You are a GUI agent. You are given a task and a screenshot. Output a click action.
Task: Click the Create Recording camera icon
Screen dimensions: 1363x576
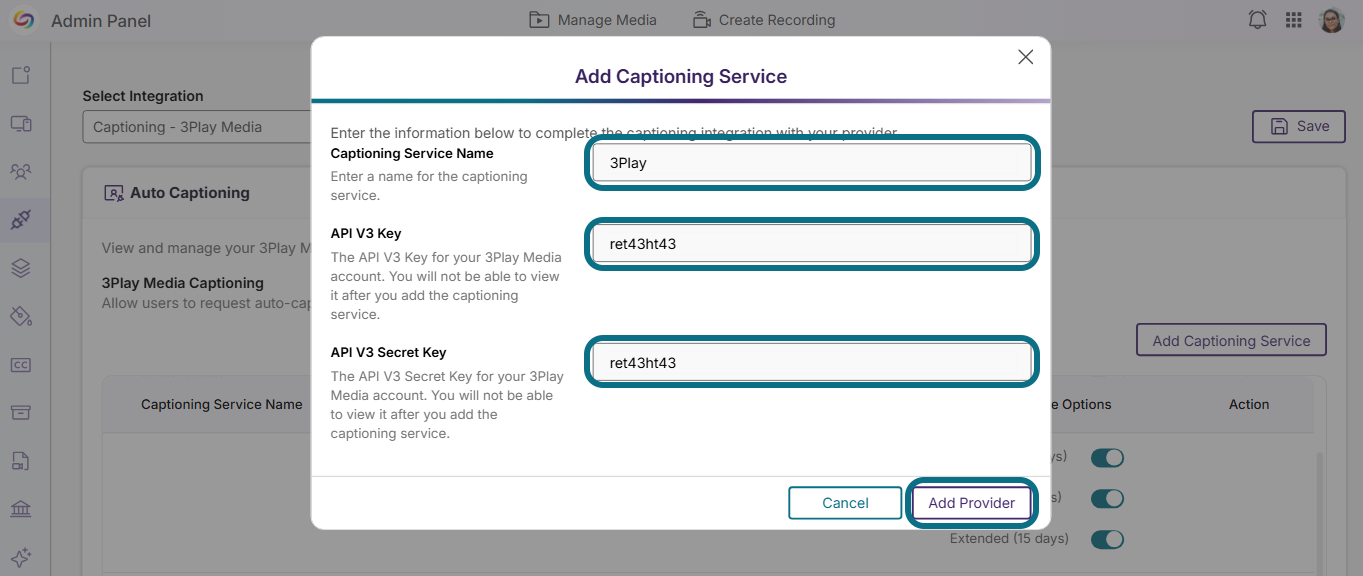701,20
